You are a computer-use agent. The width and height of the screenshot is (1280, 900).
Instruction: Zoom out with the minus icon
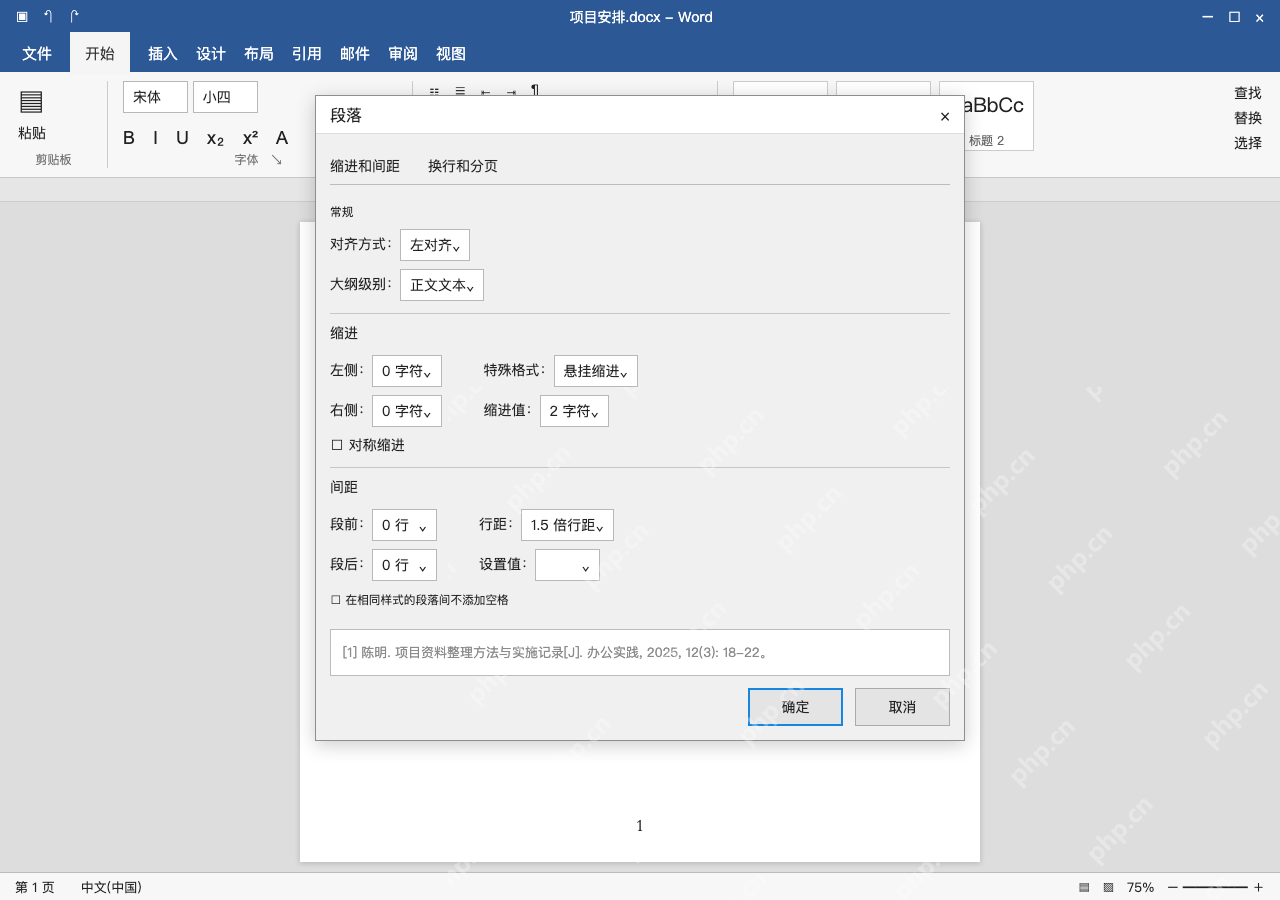[1173, 887]
